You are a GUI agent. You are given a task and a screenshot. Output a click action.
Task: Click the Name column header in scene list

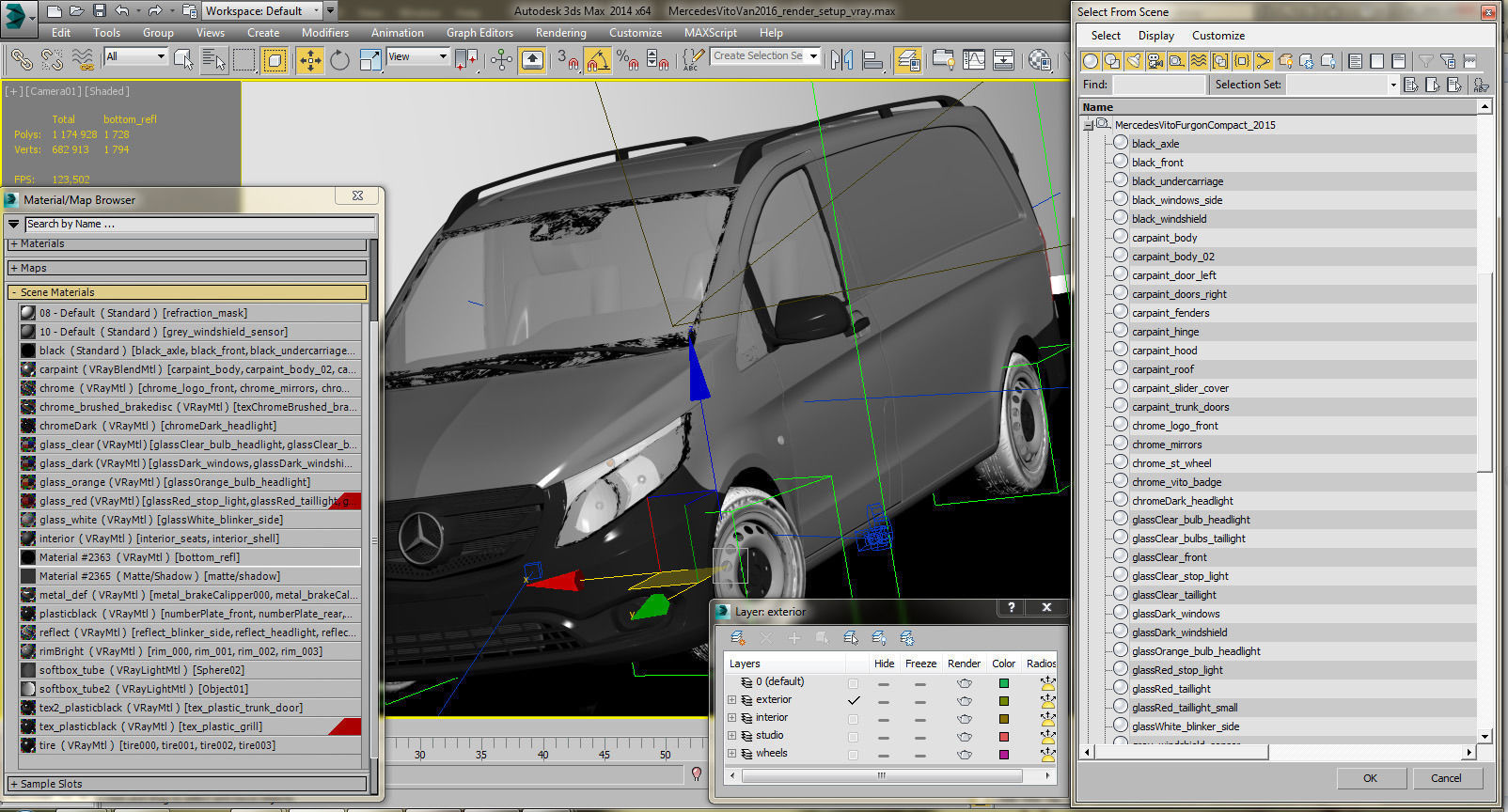click(x=1279, y=107)
